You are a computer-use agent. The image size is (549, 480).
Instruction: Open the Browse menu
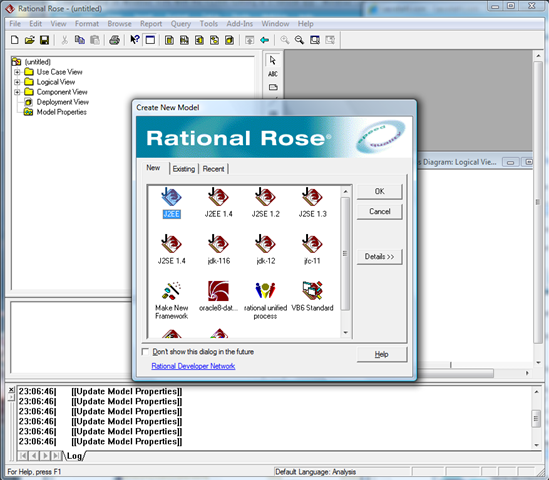[119, 24]
